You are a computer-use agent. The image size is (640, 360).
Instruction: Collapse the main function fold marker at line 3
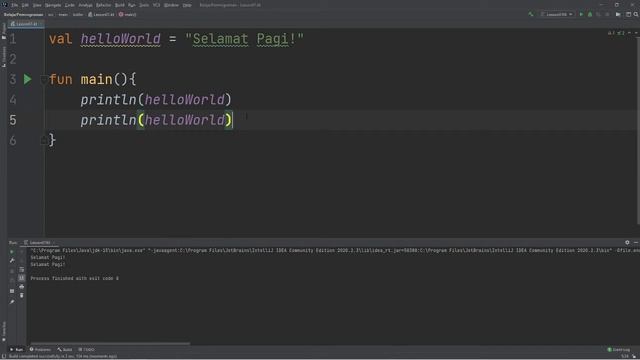43,79
